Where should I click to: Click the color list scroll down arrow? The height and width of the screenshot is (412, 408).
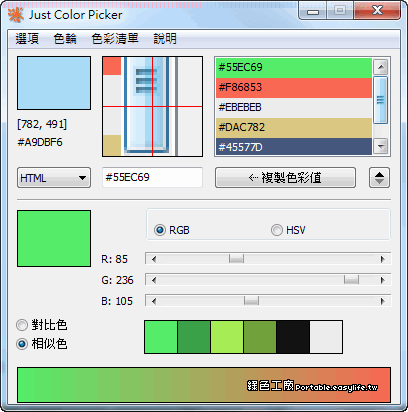tap(380, 146)
